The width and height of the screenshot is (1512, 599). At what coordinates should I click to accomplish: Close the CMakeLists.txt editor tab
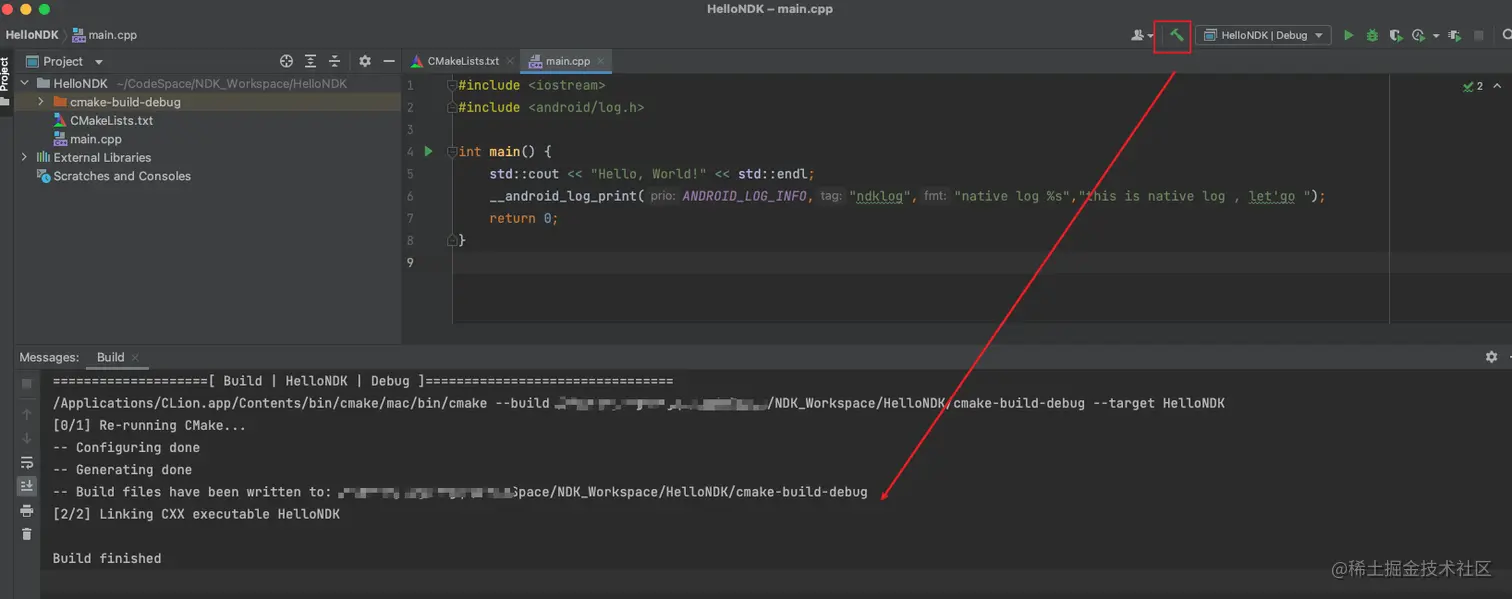pos(509,61)
